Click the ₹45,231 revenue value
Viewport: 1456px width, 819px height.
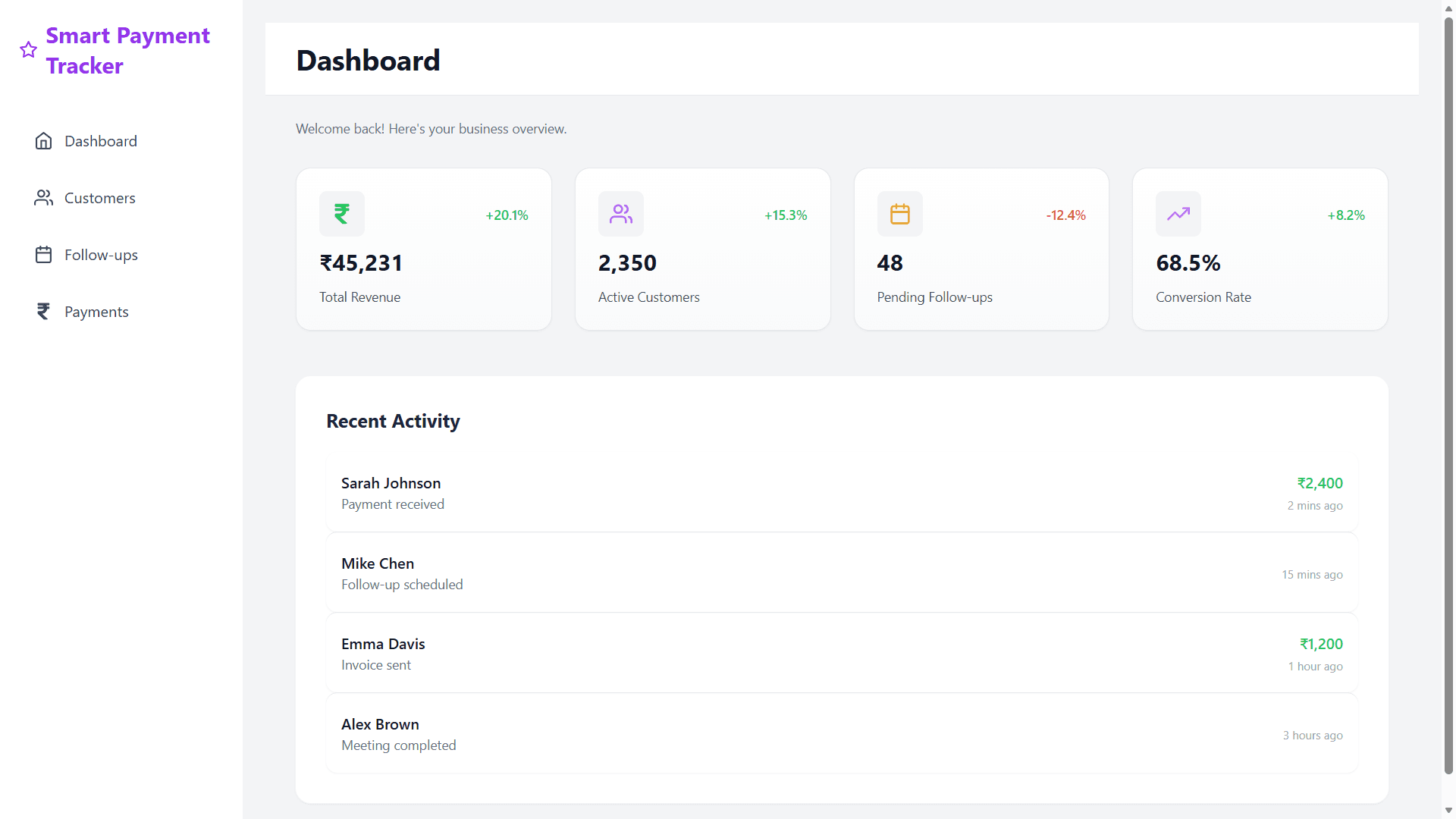361,263
